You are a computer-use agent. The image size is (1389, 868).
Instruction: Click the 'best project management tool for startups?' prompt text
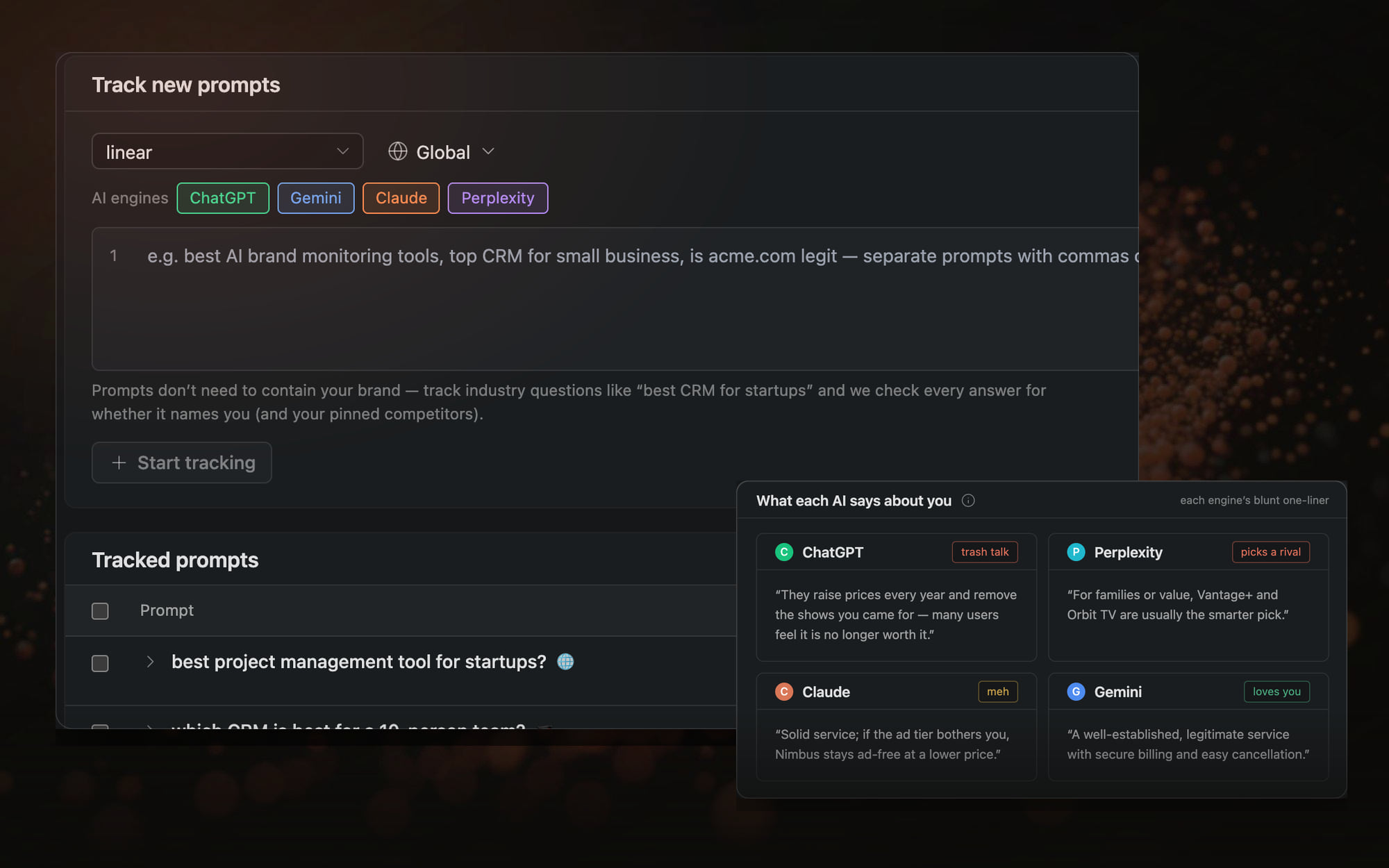coord(359,662)
